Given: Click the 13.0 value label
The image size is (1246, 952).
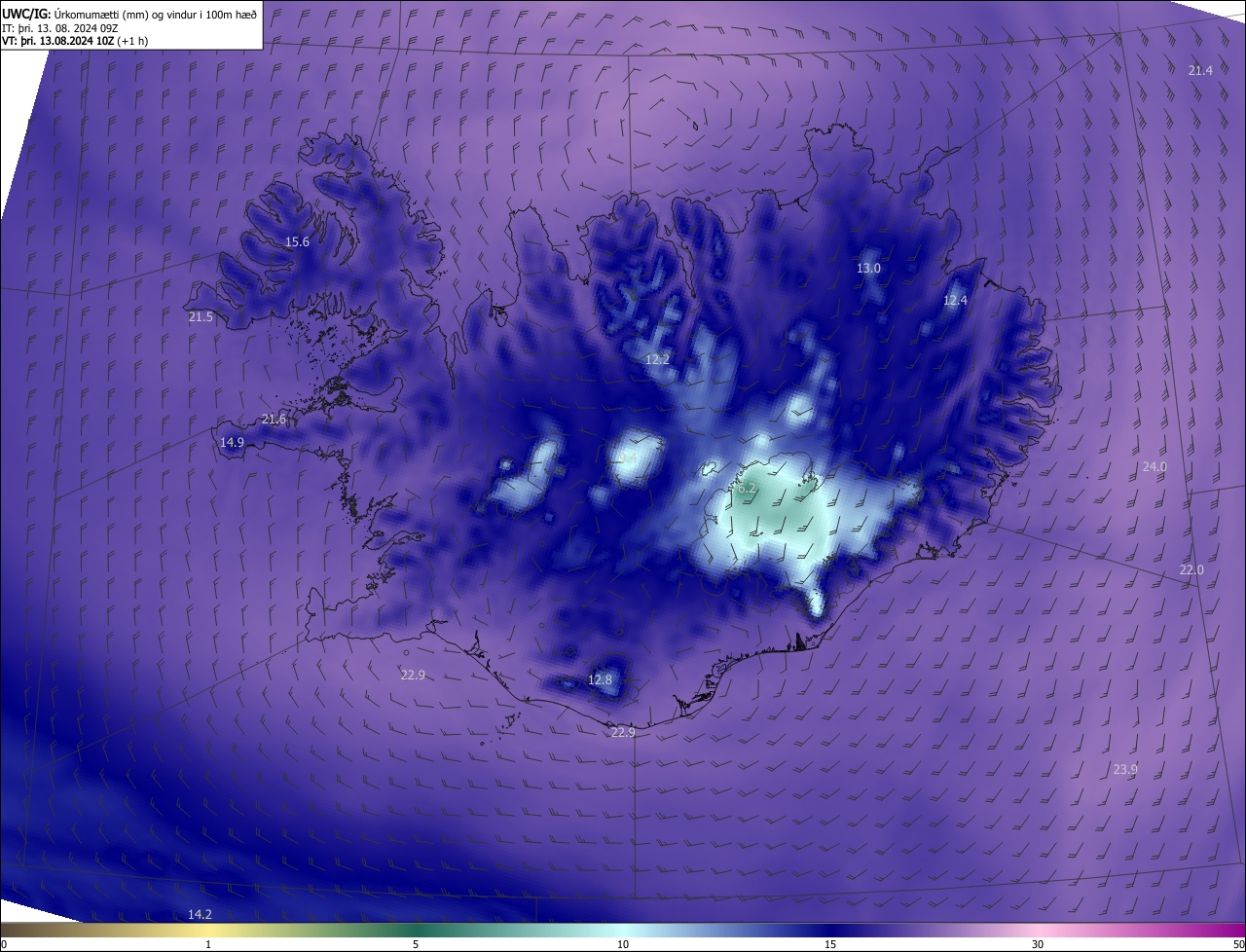Looking at the screenshot, I should click(x=868, y=268).
